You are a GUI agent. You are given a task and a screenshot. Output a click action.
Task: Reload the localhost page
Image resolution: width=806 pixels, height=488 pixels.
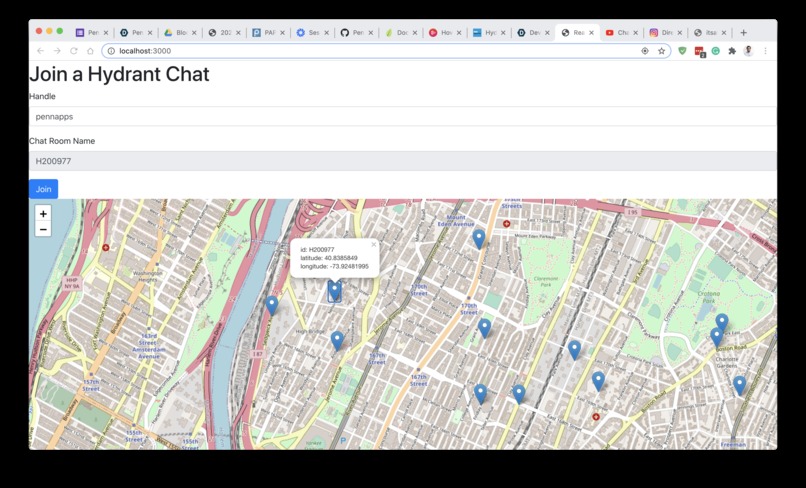(x=74, y=51)
